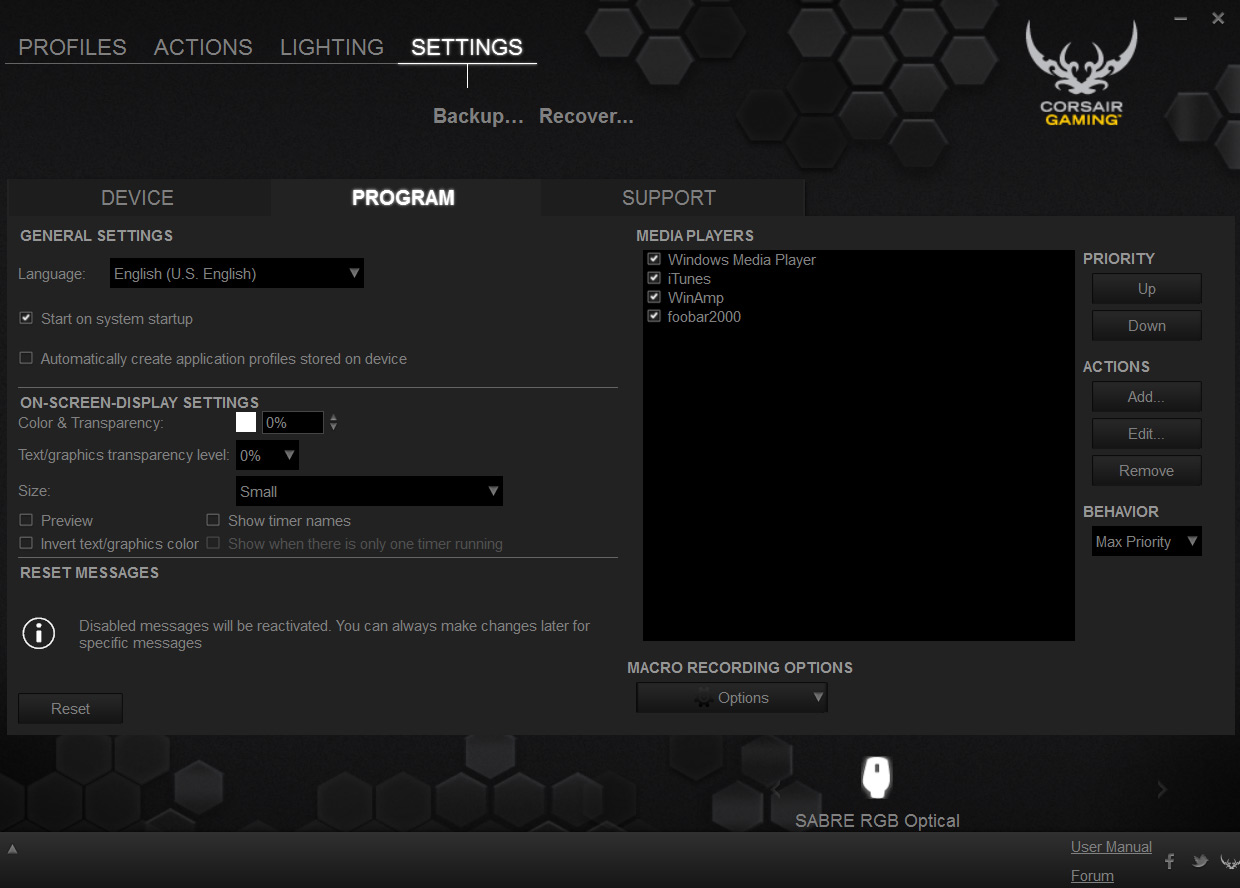Close the Corsair utility window
1240x888 pixels.
pyautogui.click(x=1218, y=18)
